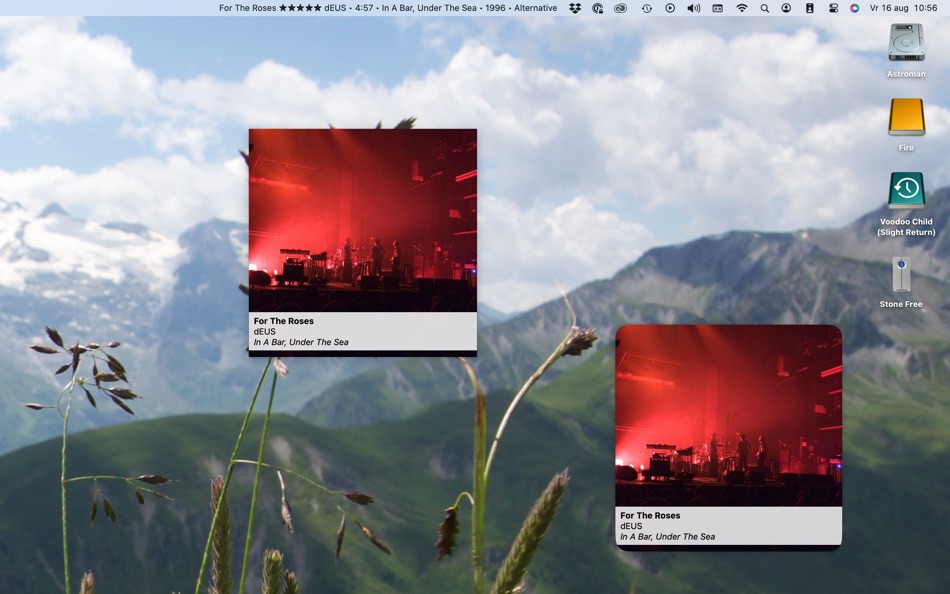Click the input device icon left of Wi-Fi
This screenshot has height=594, width=950.
click(x=717, y=7)
